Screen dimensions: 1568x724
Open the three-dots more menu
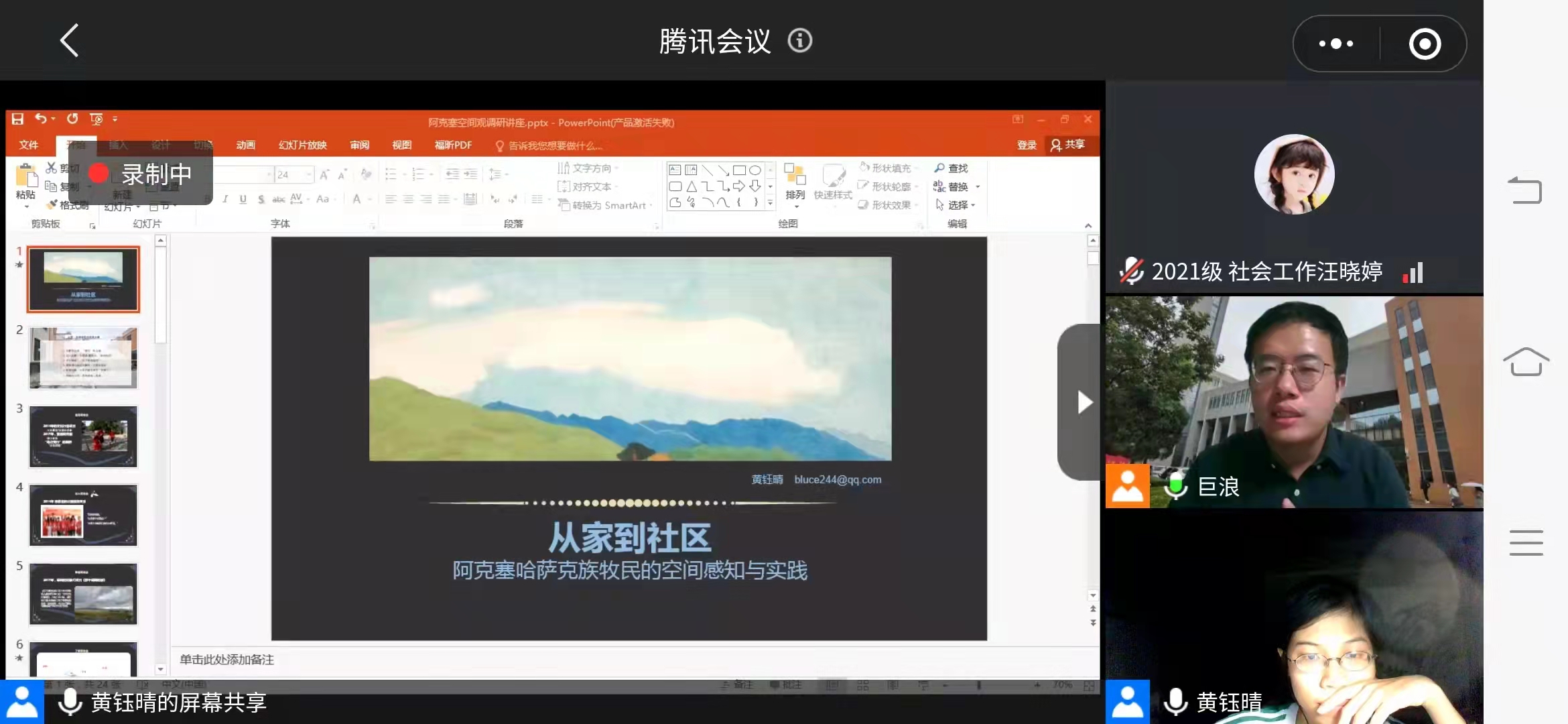point(1335,44)
